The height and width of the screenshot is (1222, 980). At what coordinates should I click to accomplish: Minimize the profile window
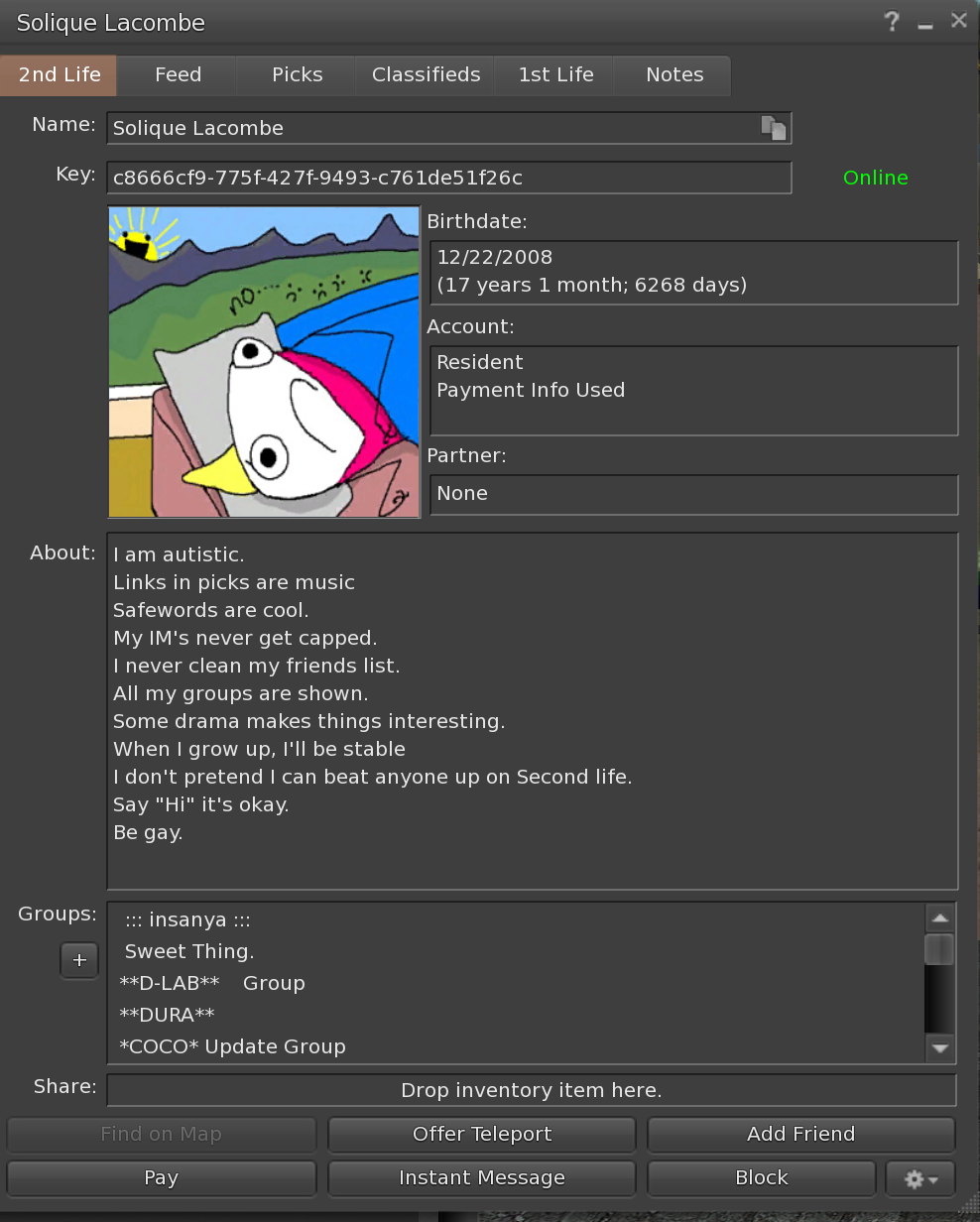coord(925,24)
